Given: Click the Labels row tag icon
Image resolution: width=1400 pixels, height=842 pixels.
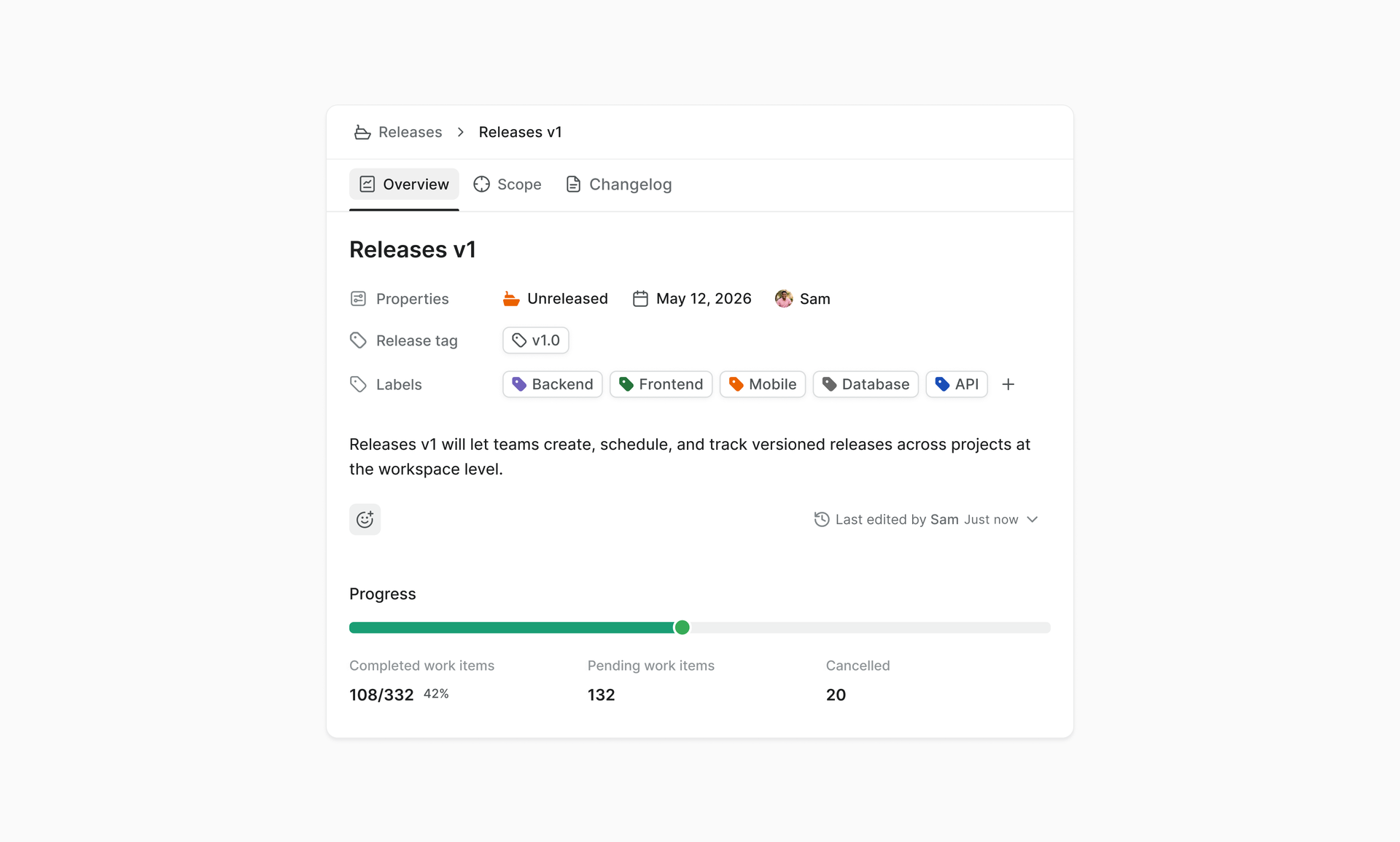Looking at the screenshot, I should [x=358, y=384].
